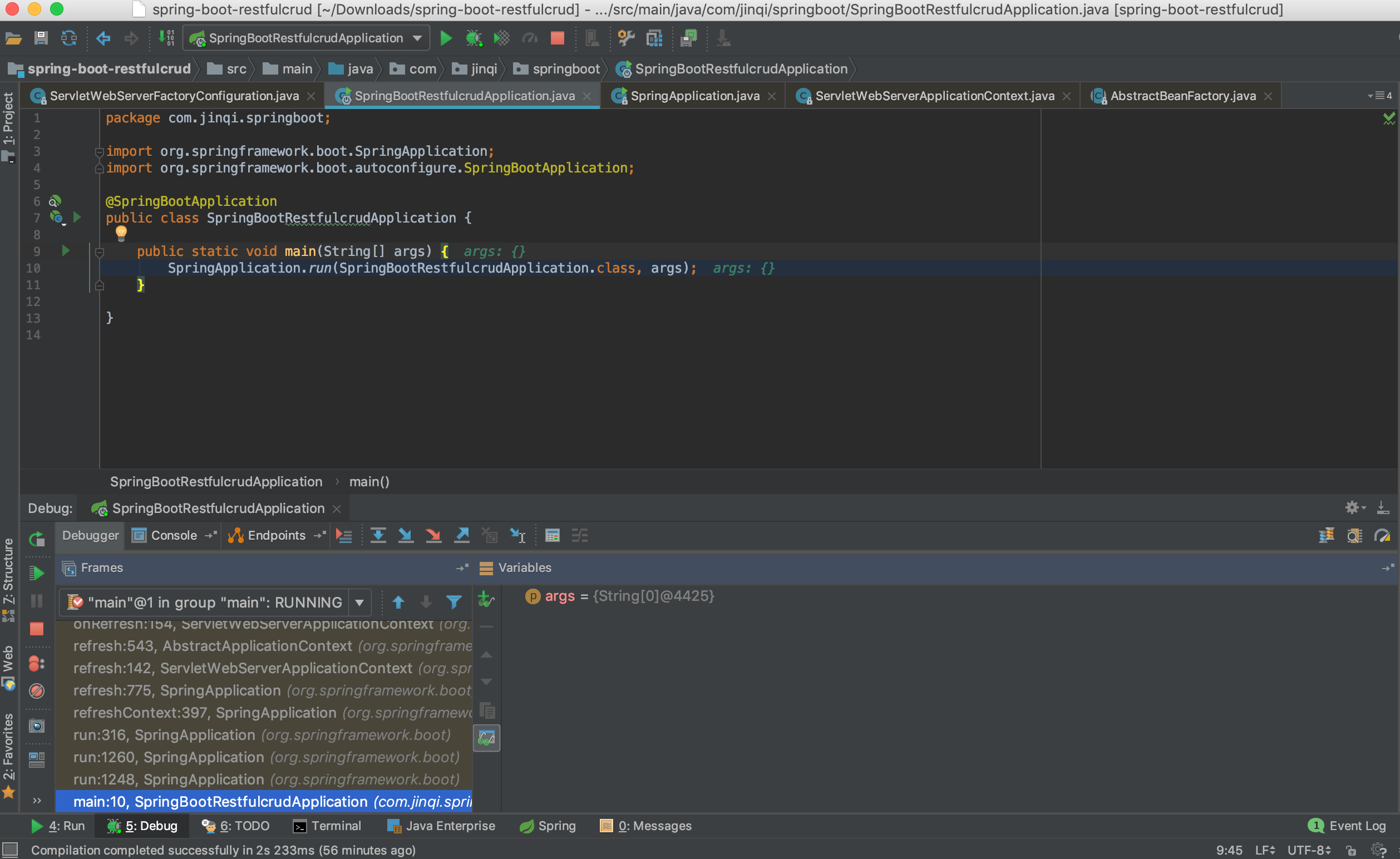Image resolution: width=1400 pixels, height=859 pixels.
Task: Toggle the Project tool window strip button
Action: tap(8, 127)
